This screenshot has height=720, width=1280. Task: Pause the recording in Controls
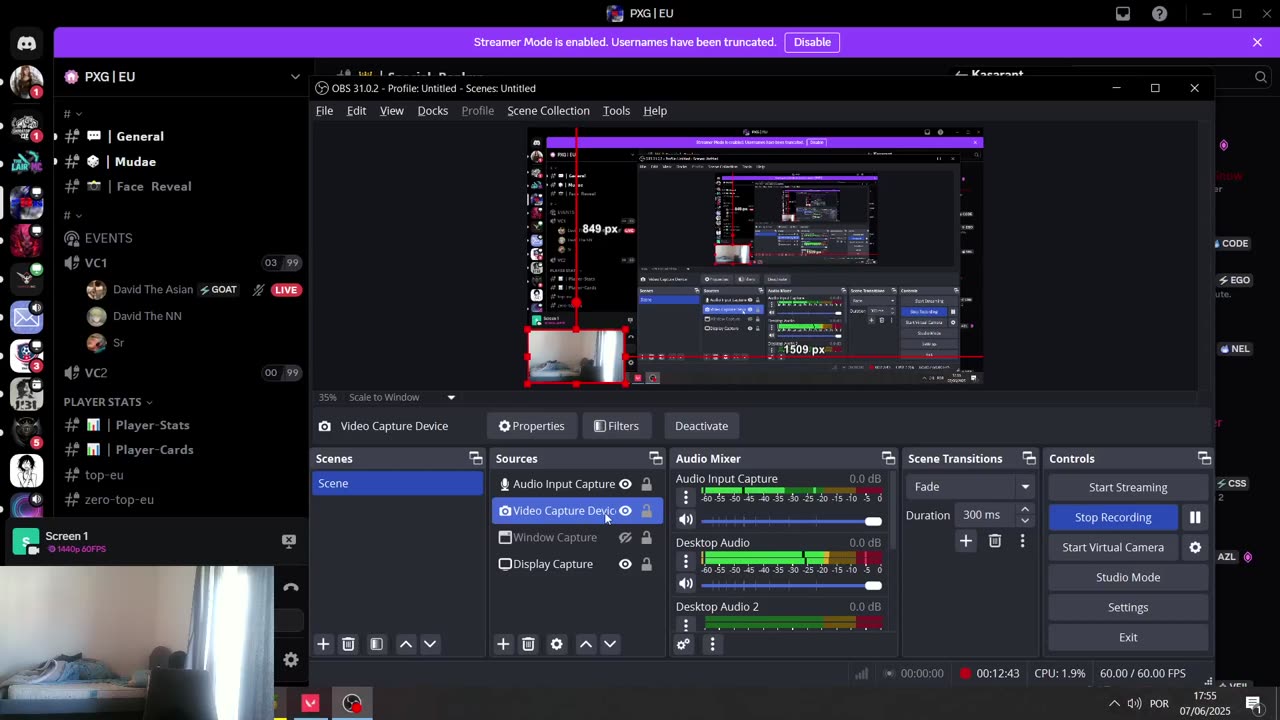coord(1195,517)
